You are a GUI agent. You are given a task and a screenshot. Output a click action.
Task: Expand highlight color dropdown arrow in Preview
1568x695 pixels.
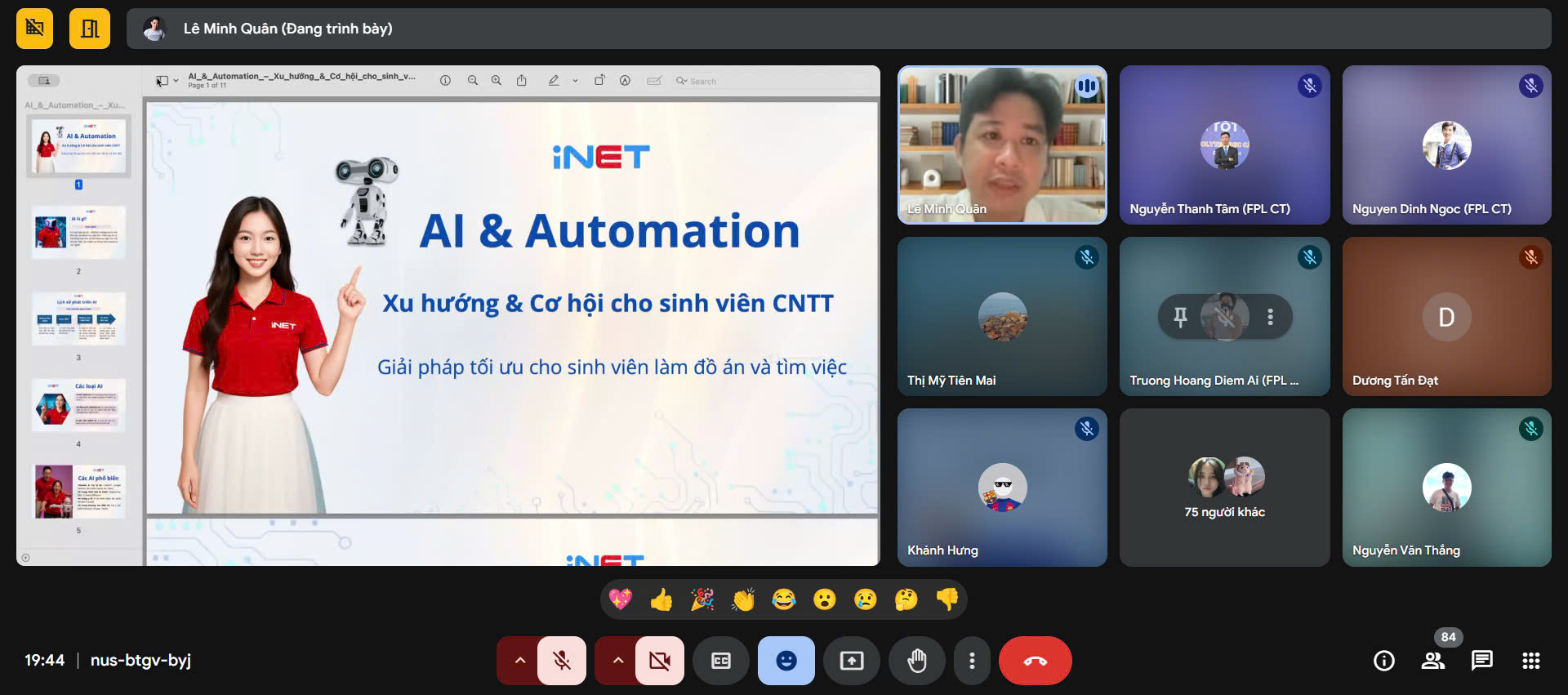click(575, 81)
